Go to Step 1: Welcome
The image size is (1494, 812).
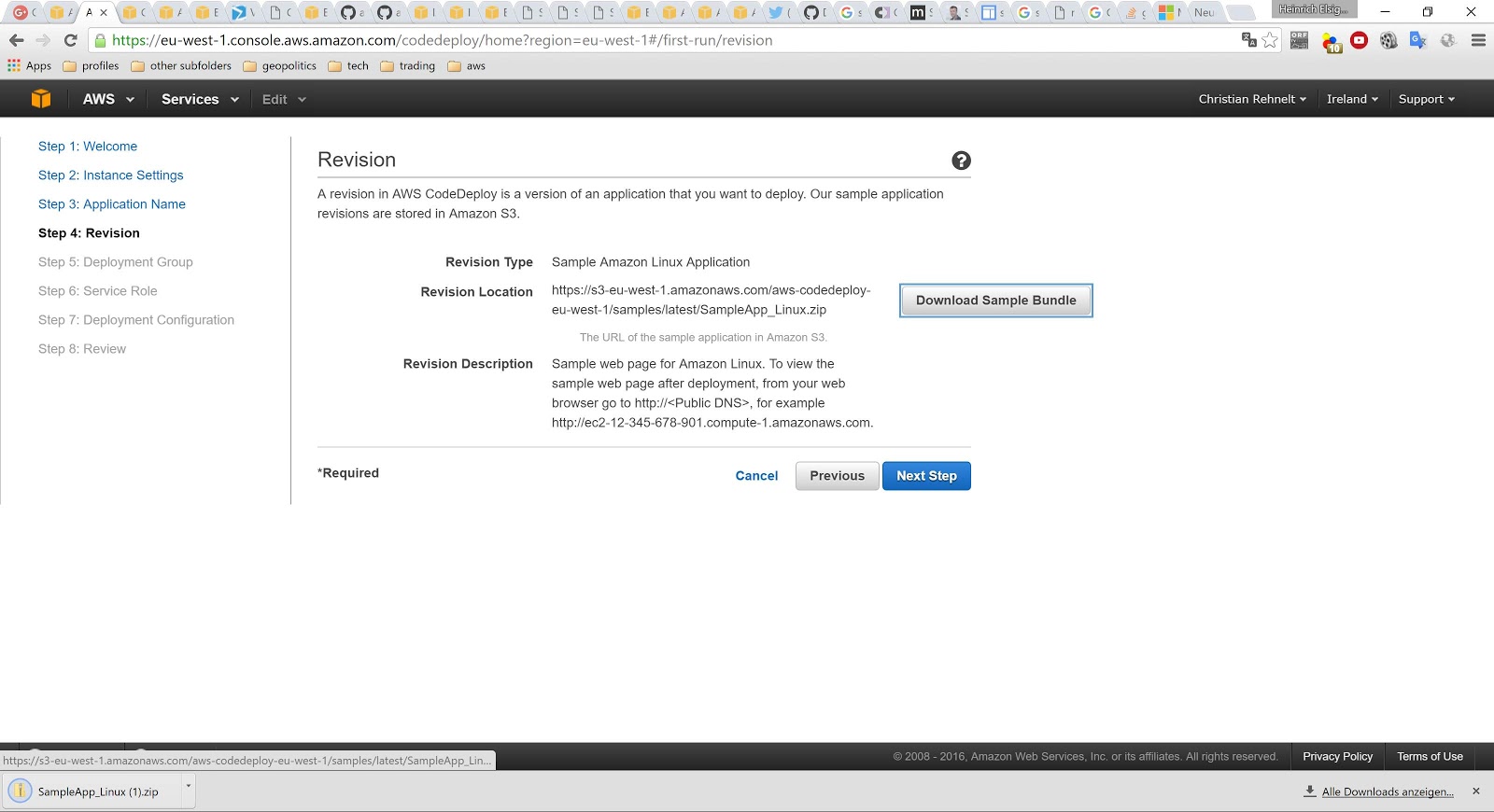tap(88, 147)
